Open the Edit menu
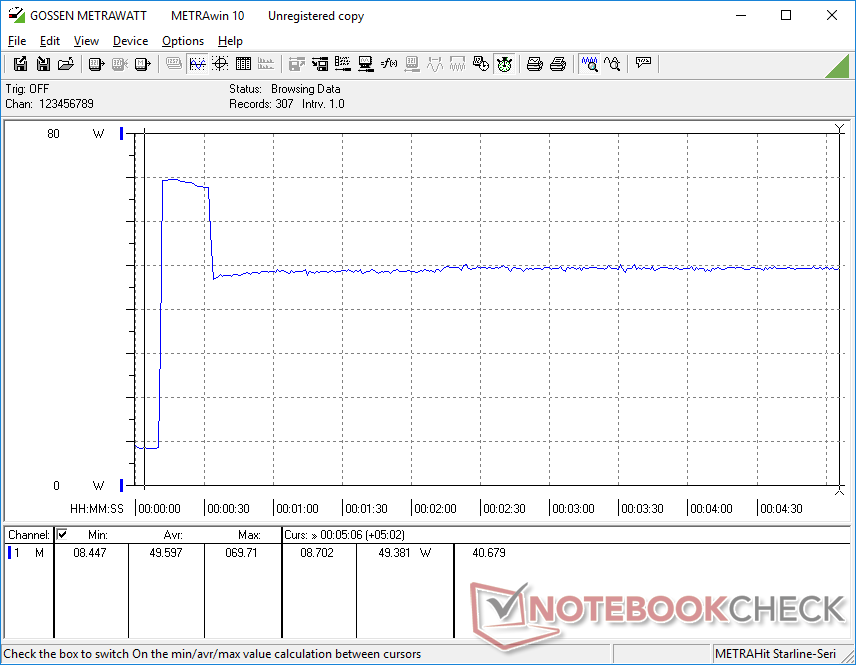Screen dimensions: 856x665 click(x=50, y=41)
